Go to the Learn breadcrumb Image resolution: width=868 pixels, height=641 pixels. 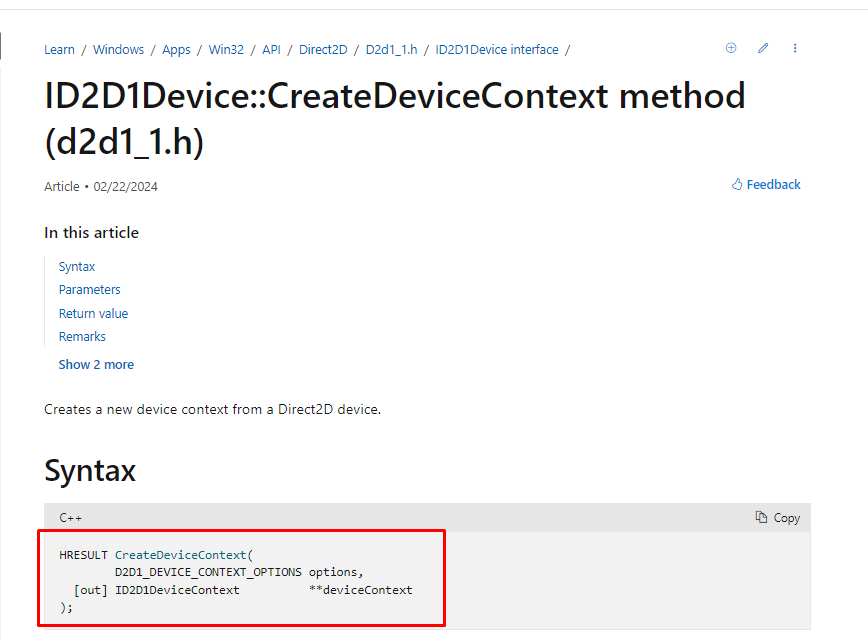59,49
